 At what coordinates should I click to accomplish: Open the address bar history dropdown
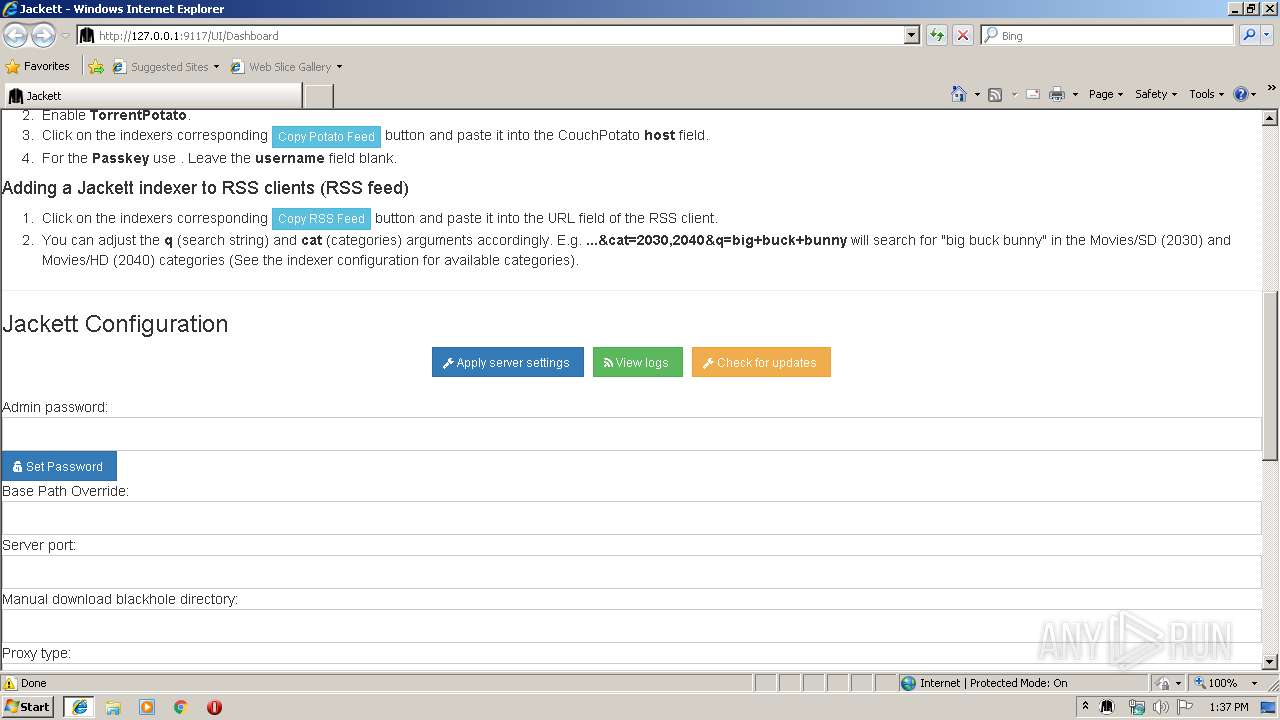(911, 35)
